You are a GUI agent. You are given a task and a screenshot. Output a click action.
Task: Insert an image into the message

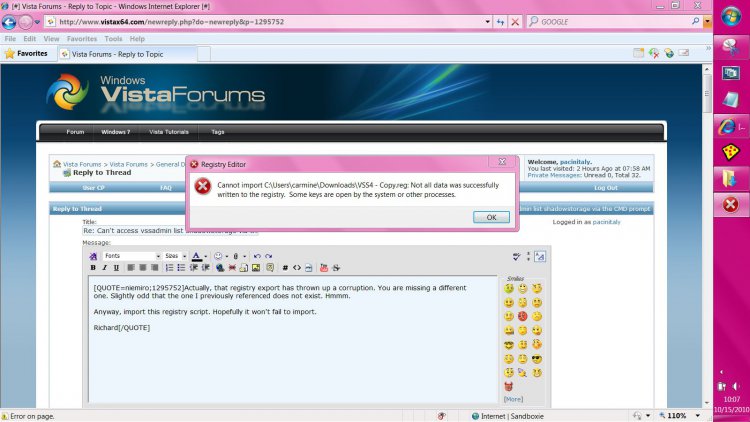click(256, 268)
